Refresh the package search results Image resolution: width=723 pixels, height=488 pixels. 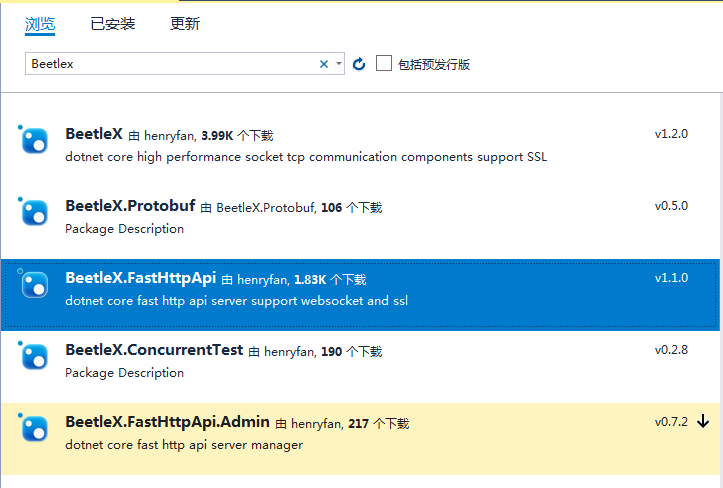(360, 64)
